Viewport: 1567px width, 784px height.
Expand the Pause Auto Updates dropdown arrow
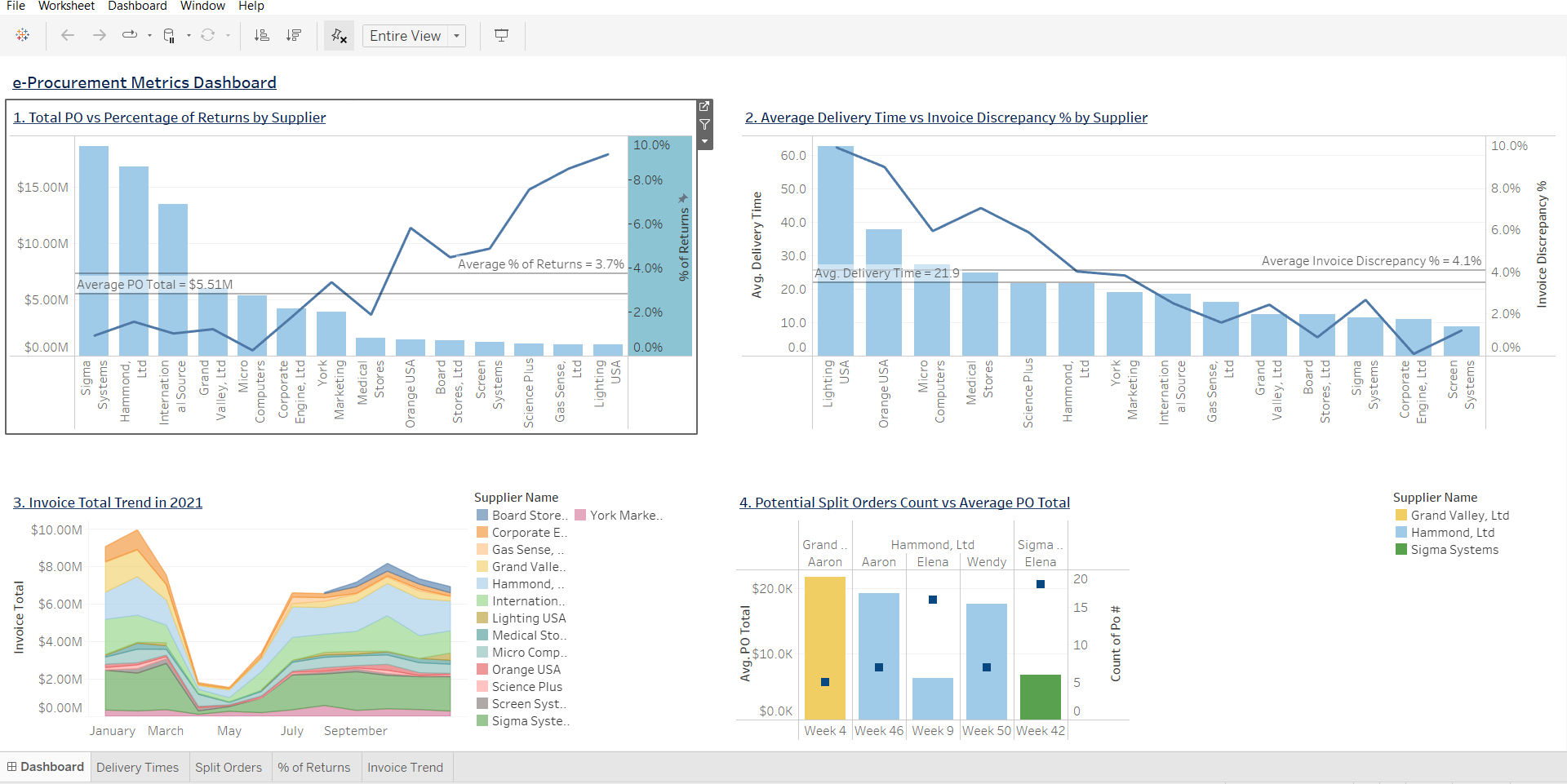pos(189,36)
